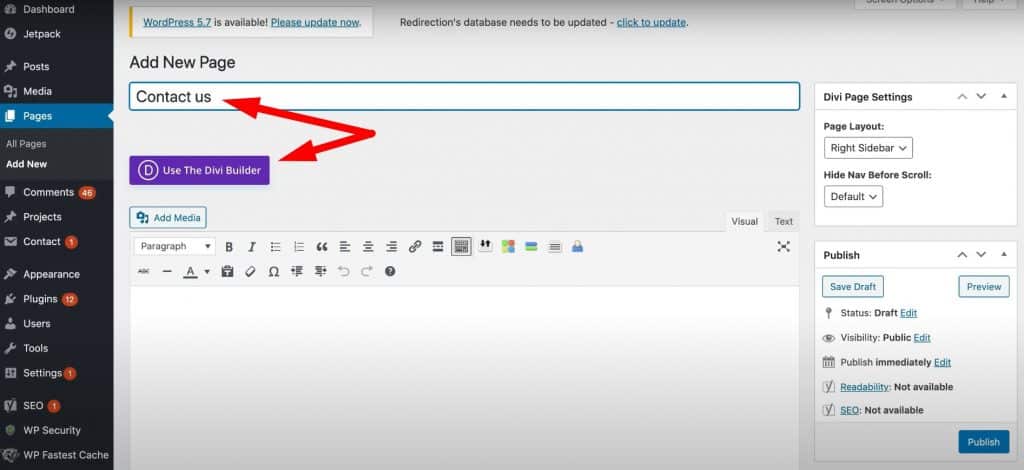This screenshot has height=470, width=1024.
Task: Click the text color A icon
Action: point(190,271)
